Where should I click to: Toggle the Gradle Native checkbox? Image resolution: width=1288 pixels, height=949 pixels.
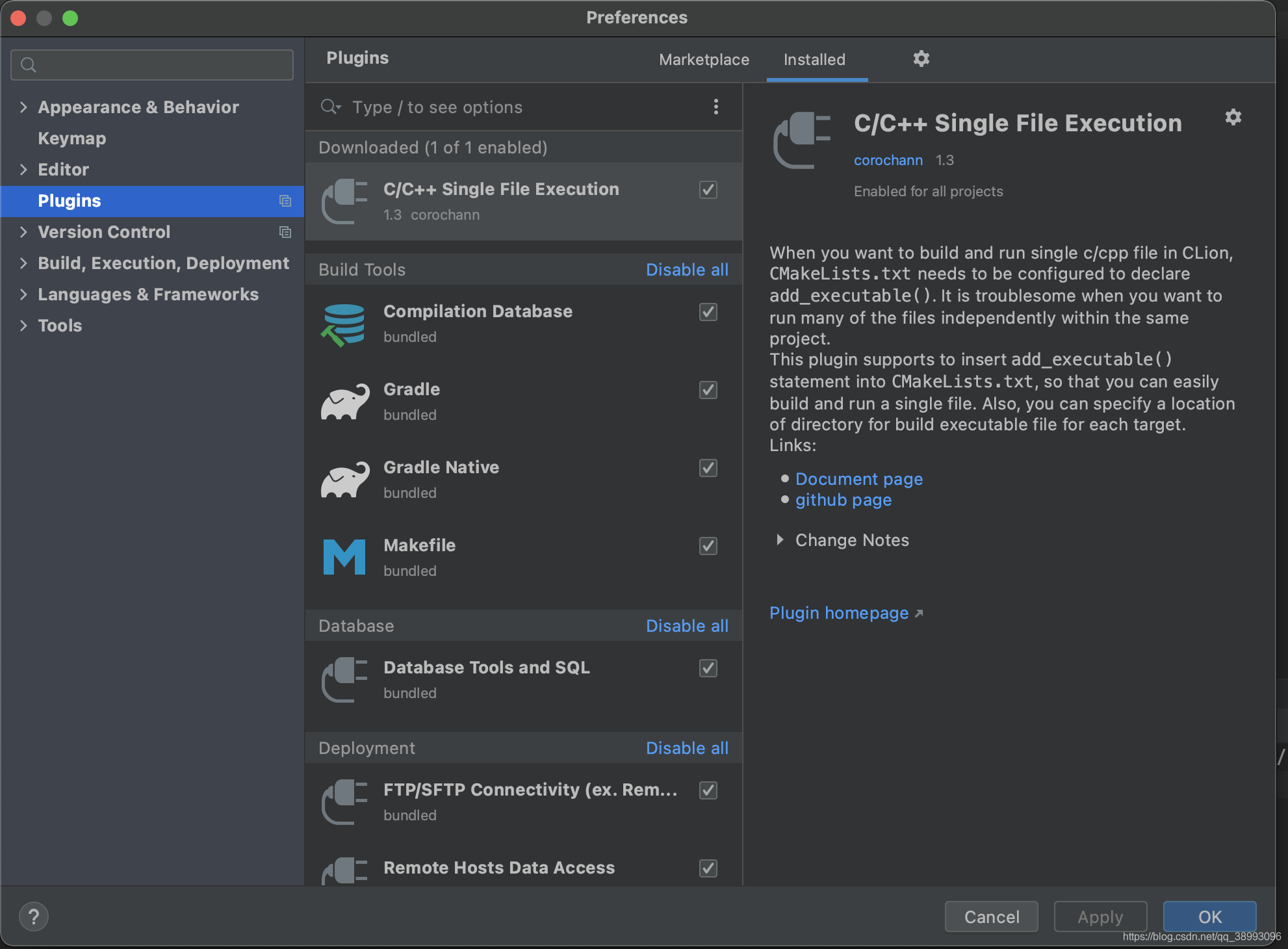tap(708, 468)
